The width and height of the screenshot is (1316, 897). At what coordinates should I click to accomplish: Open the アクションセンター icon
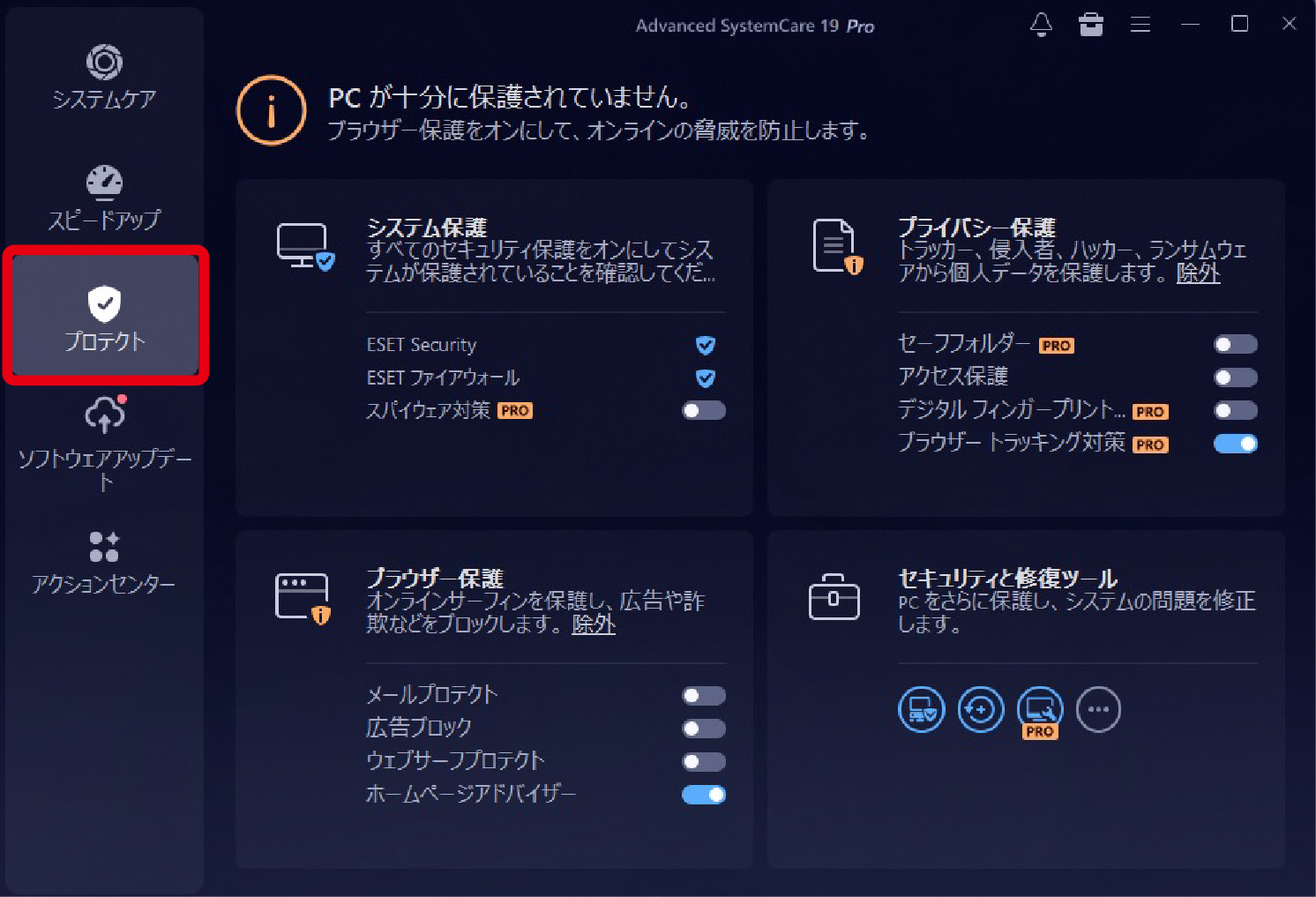(104, 547)
